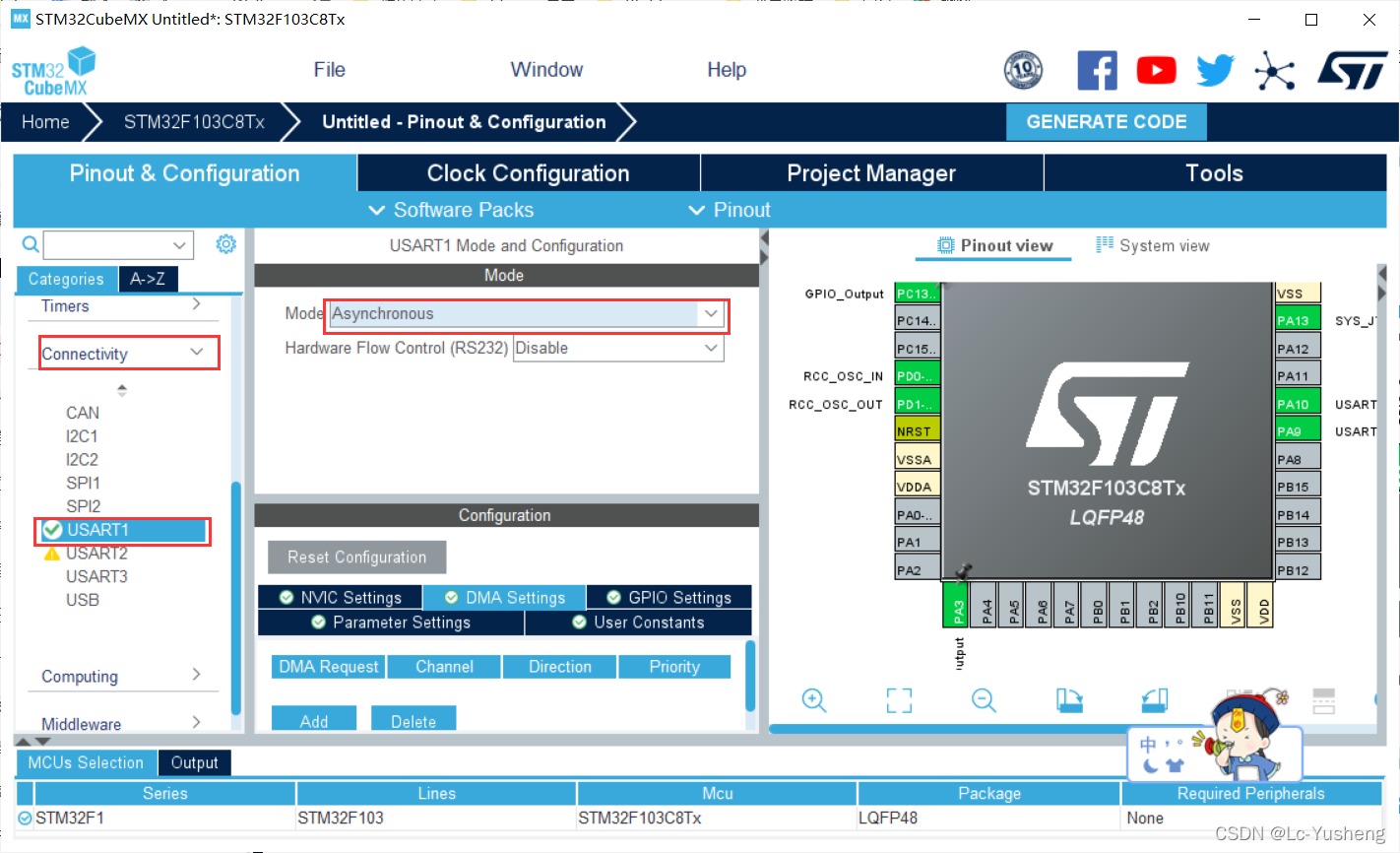Enable NVIC Settings for USART1
This screenshot has width=1400, height=853.
click(341, 597)
